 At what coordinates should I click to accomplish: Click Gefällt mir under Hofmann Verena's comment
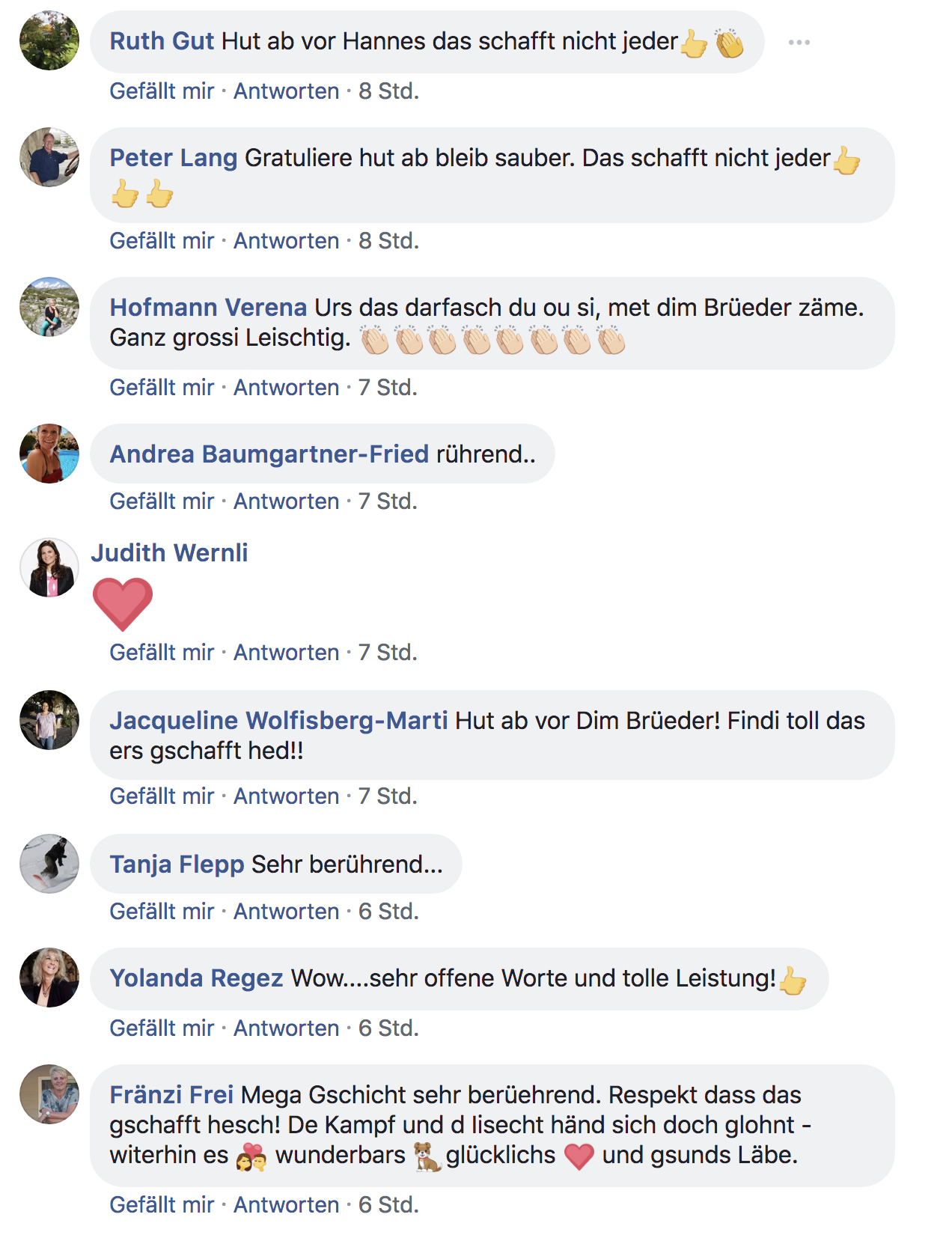tap(162, 388)
